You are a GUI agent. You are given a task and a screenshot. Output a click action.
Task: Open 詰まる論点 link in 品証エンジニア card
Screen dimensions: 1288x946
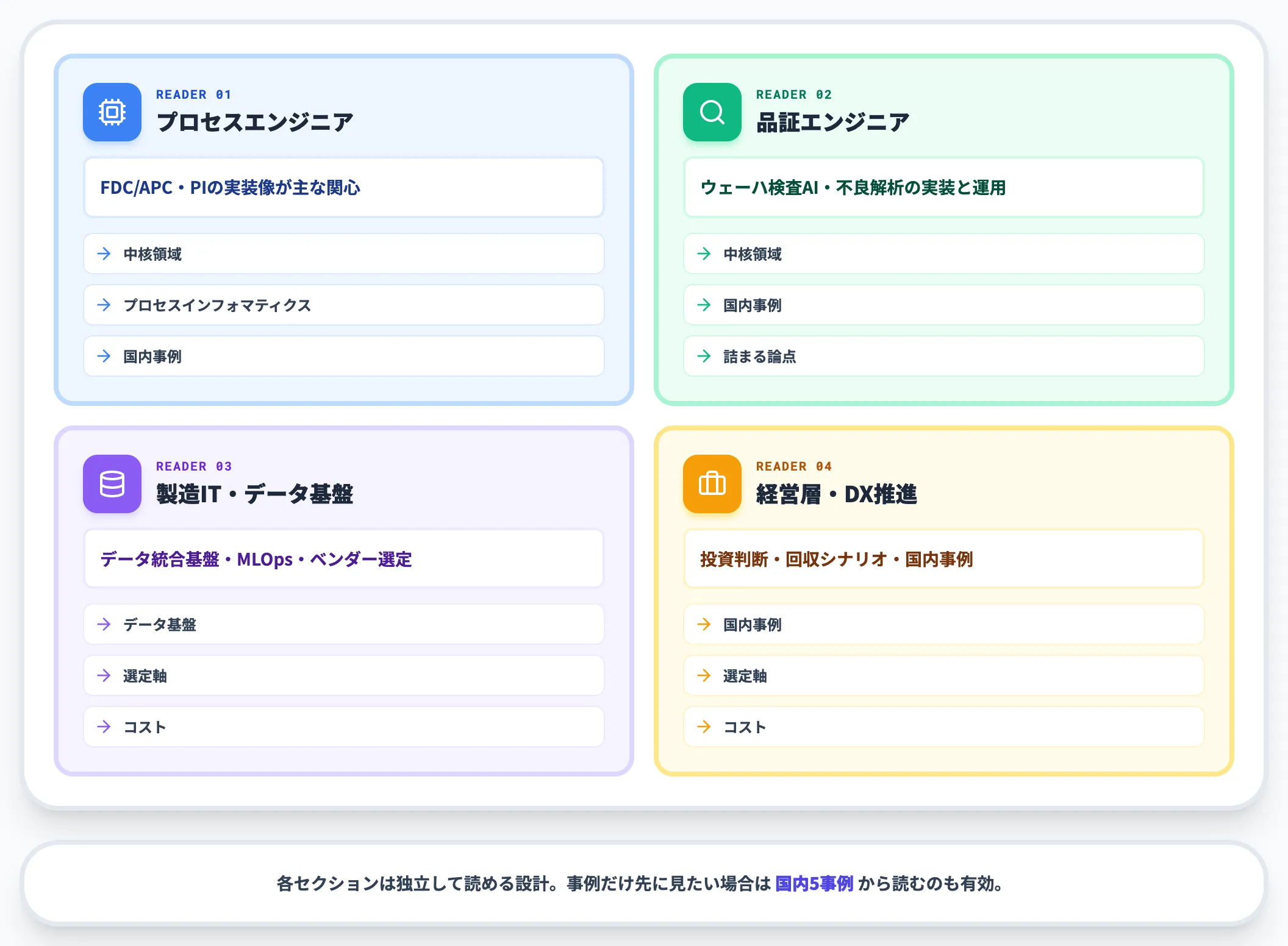[944, 356]
